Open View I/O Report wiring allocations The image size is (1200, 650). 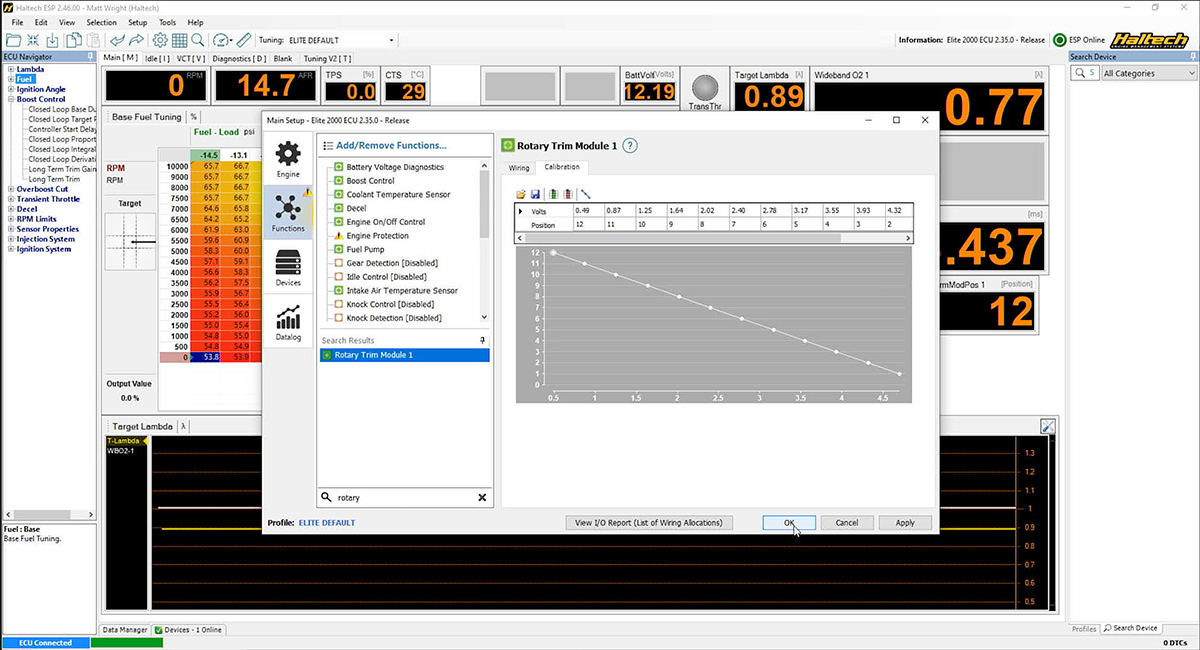(649, 522)
